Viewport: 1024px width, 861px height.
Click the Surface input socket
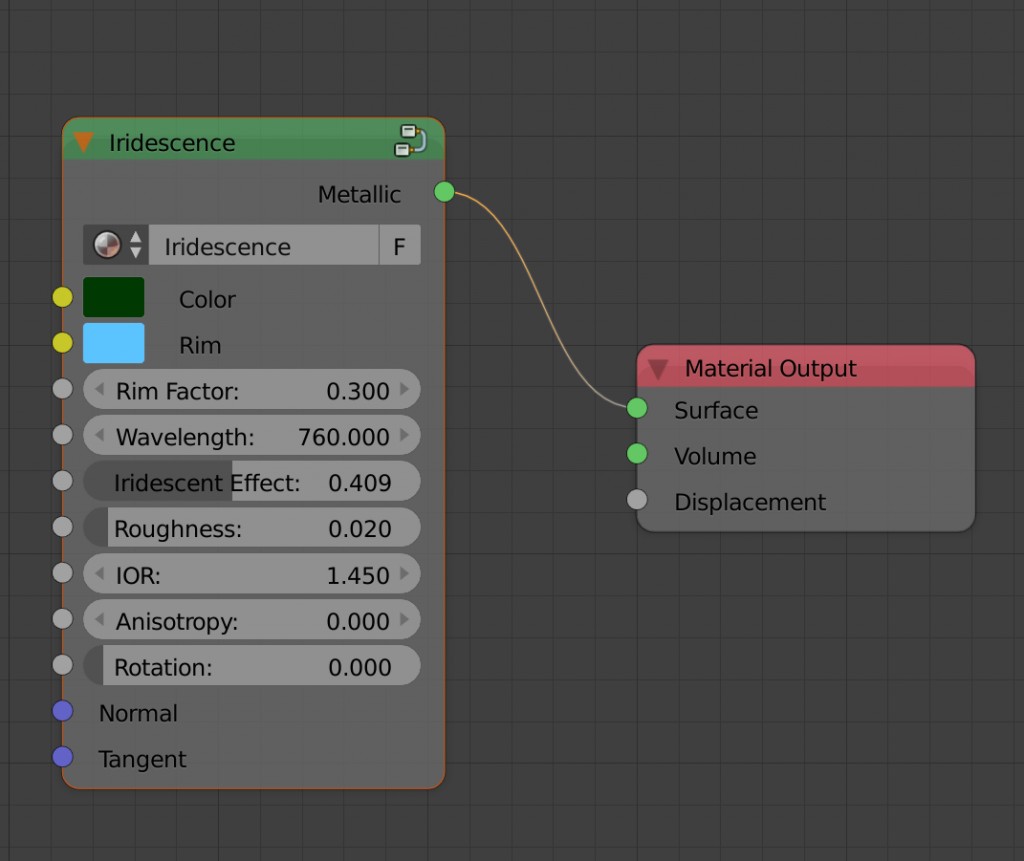pos(637,408)
